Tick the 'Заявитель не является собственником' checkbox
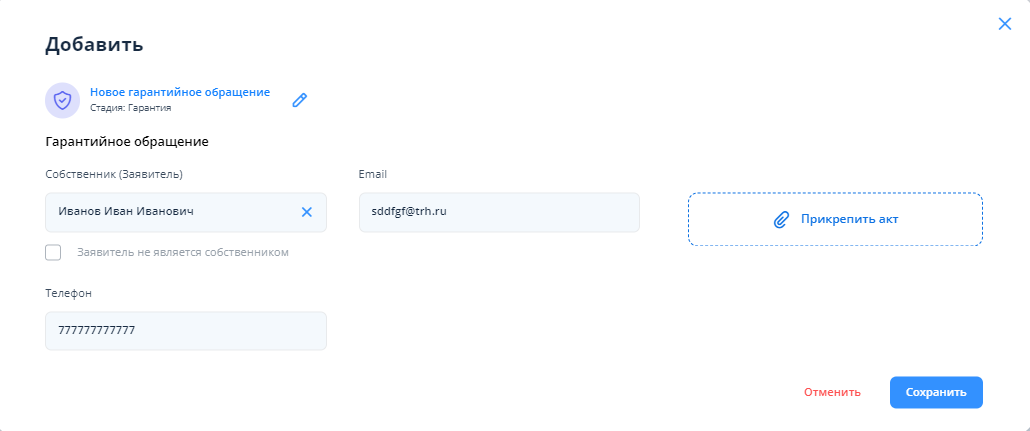The image size is (1030, 431). pos(53,252)
